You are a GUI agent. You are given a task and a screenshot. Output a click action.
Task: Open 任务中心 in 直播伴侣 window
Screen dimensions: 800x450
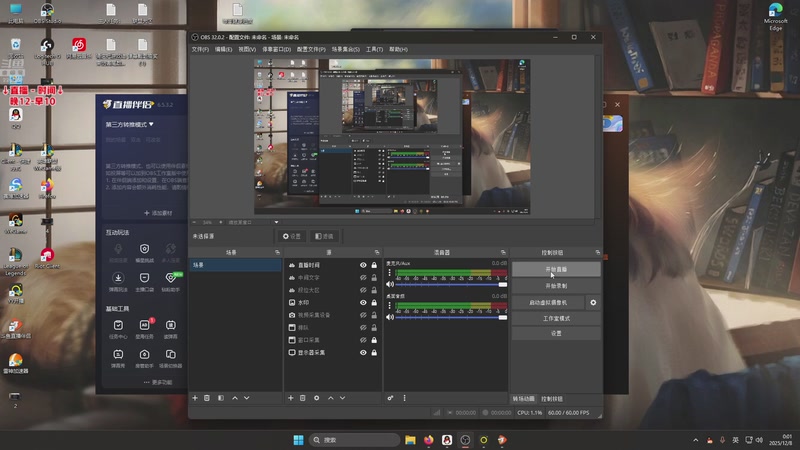tap(118, 329)
